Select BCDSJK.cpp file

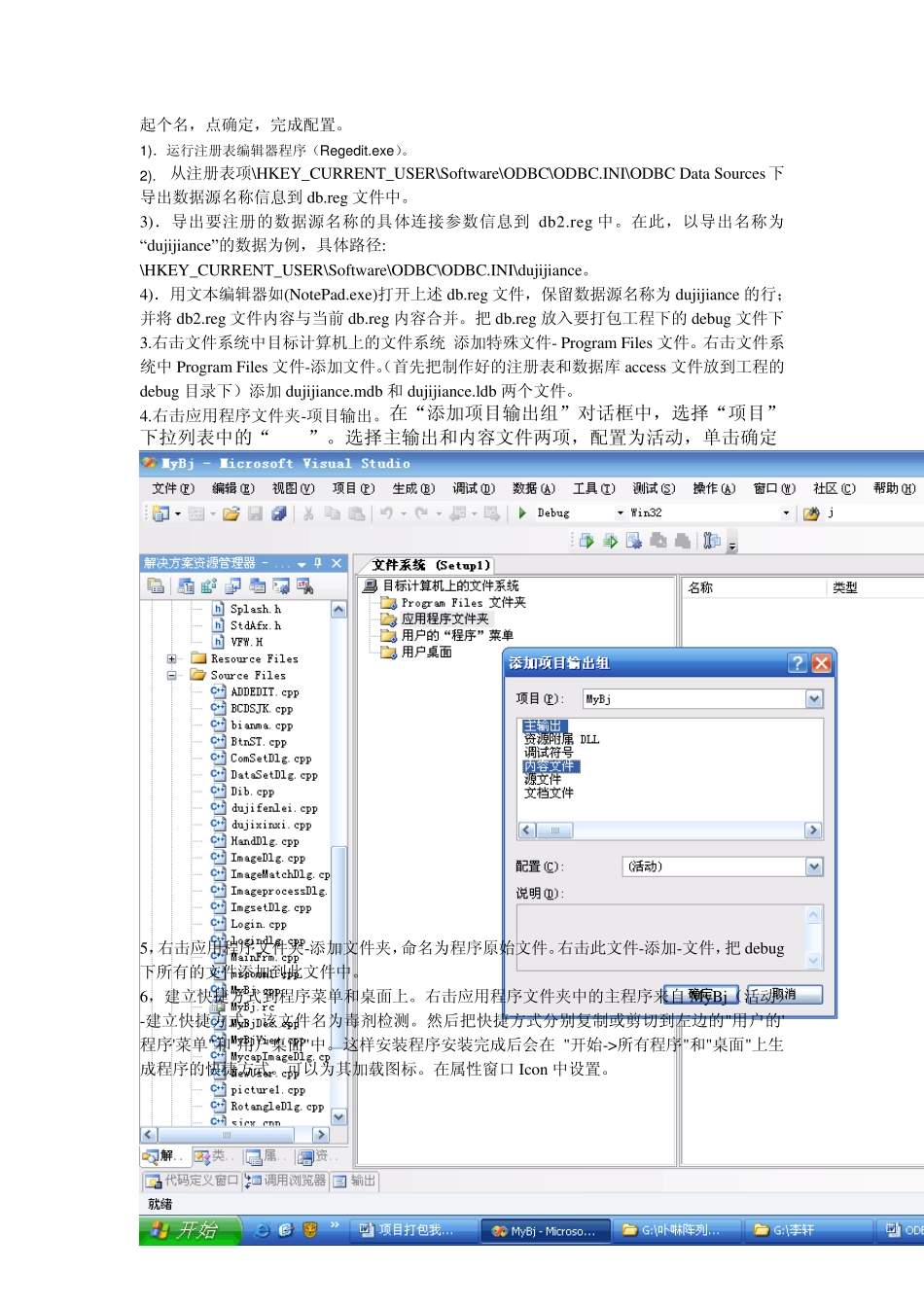coord(262,709)
